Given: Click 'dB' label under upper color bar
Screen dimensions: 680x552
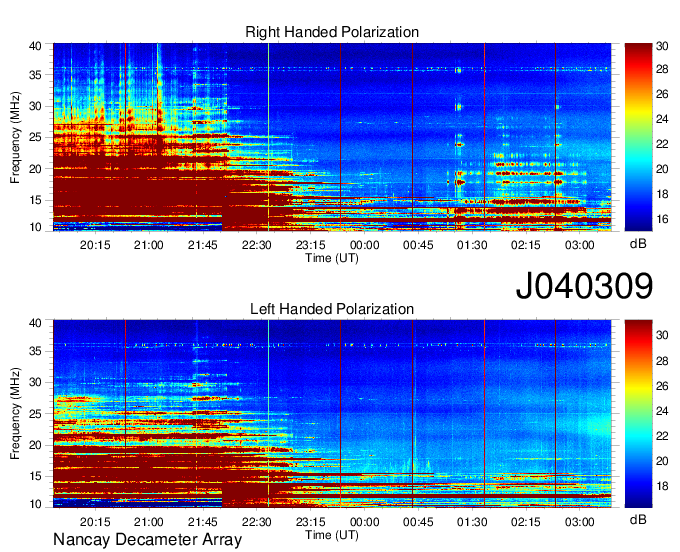Looking at the screenshot, I should tap(638, 244).
